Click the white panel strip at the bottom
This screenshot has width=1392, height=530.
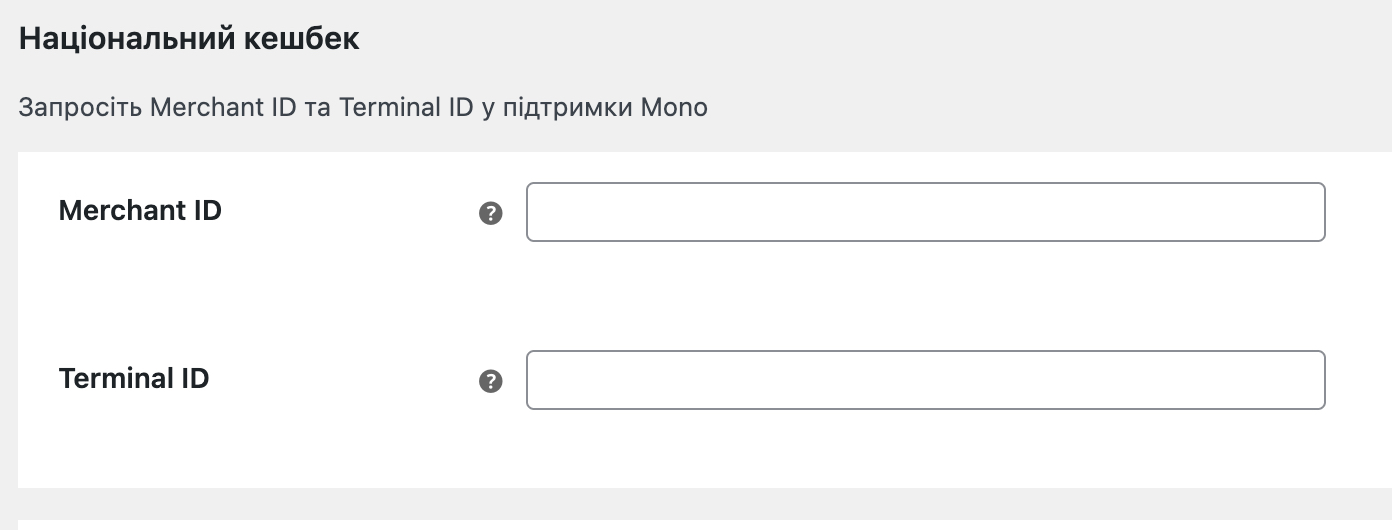click(700, 524)
